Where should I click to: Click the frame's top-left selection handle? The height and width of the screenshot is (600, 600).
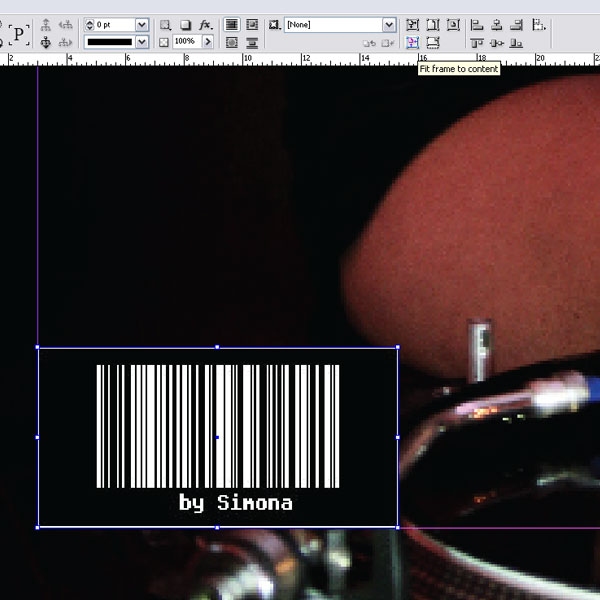[38, 347]
